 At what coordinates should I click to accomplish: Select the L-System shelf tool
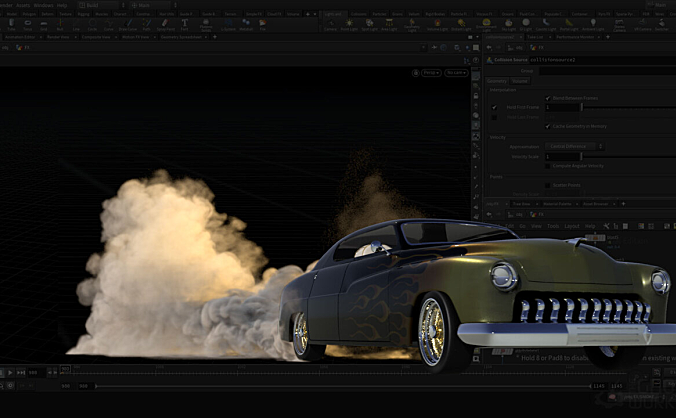click(228, 25)
